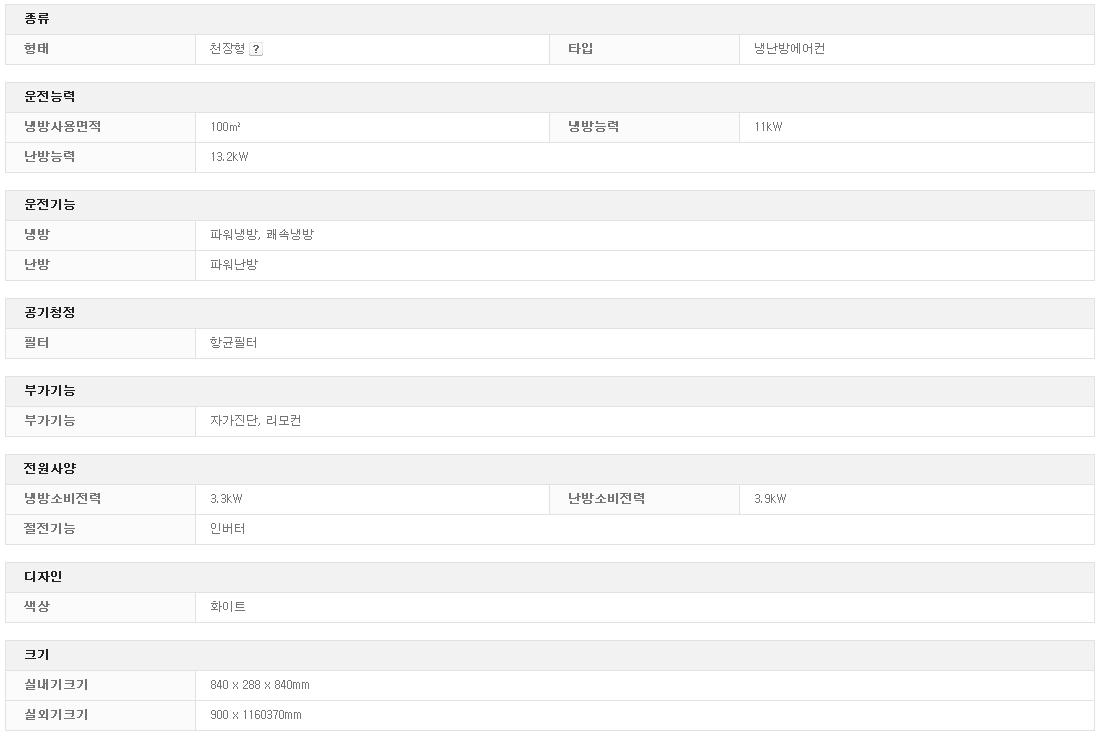
Task: Click the 전원사양 section header
Action: tap(50, 469)
